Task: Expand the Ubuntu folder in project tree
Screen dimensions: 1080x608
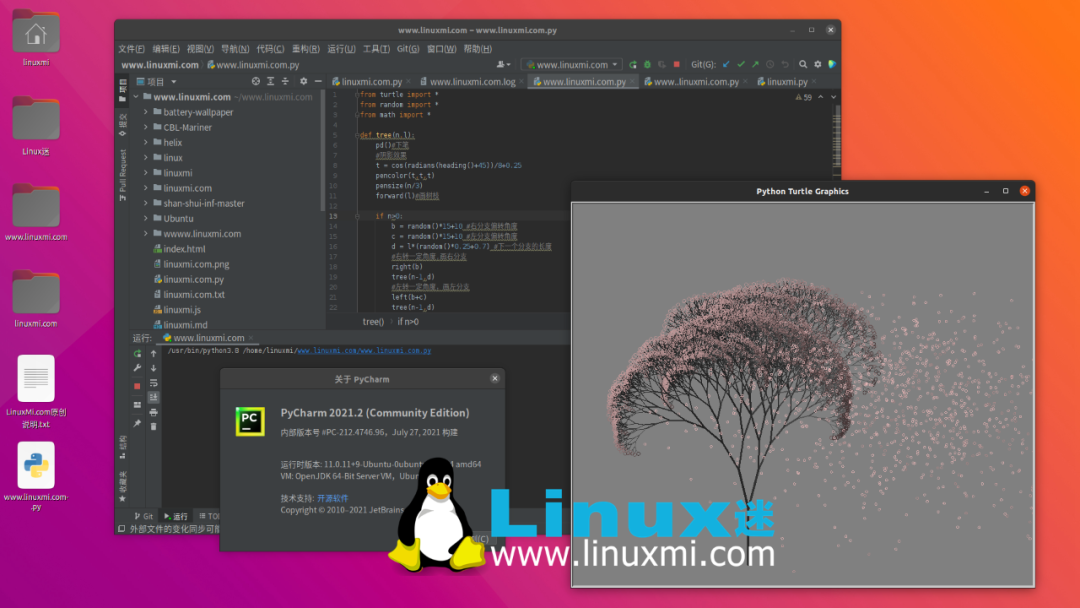Action: 146,218
